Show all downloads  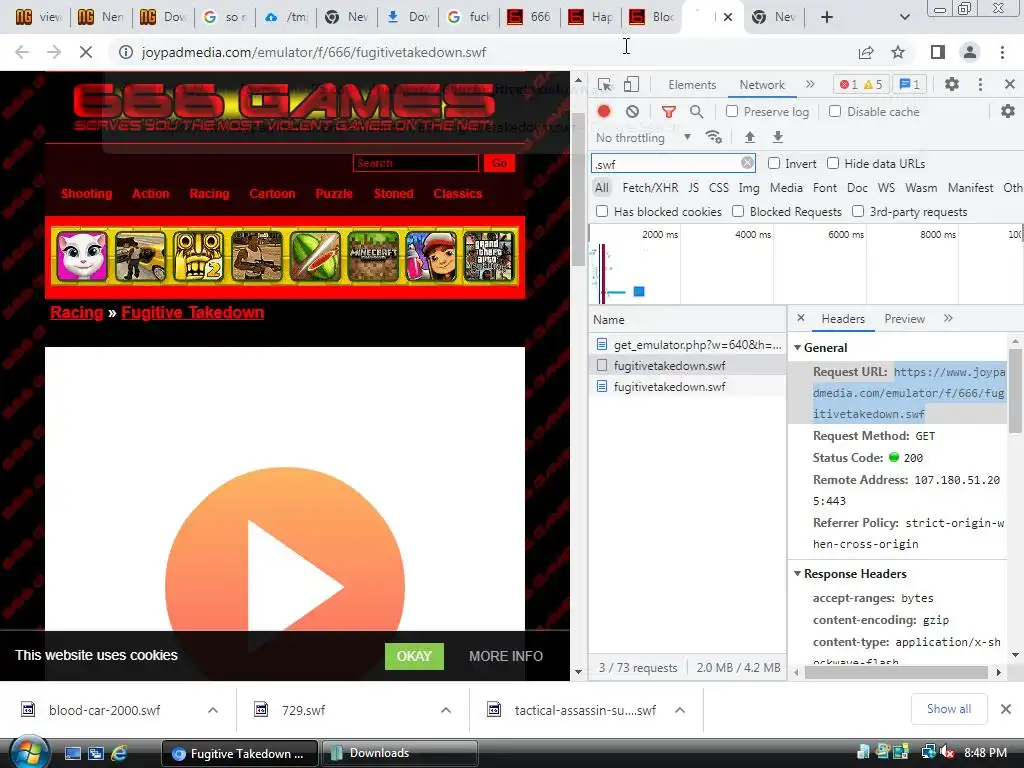949,709
